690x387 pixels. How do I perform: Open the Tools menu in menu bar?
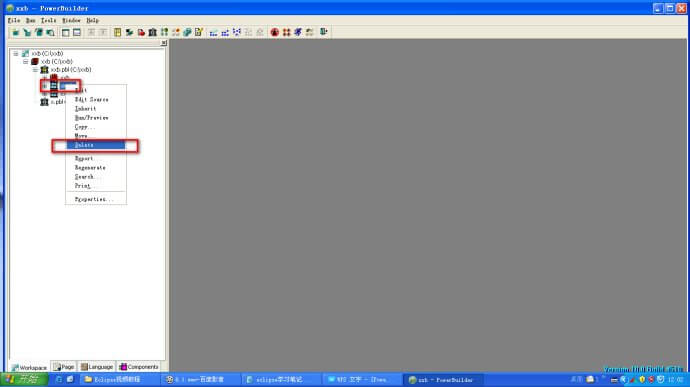click(48, 20)
